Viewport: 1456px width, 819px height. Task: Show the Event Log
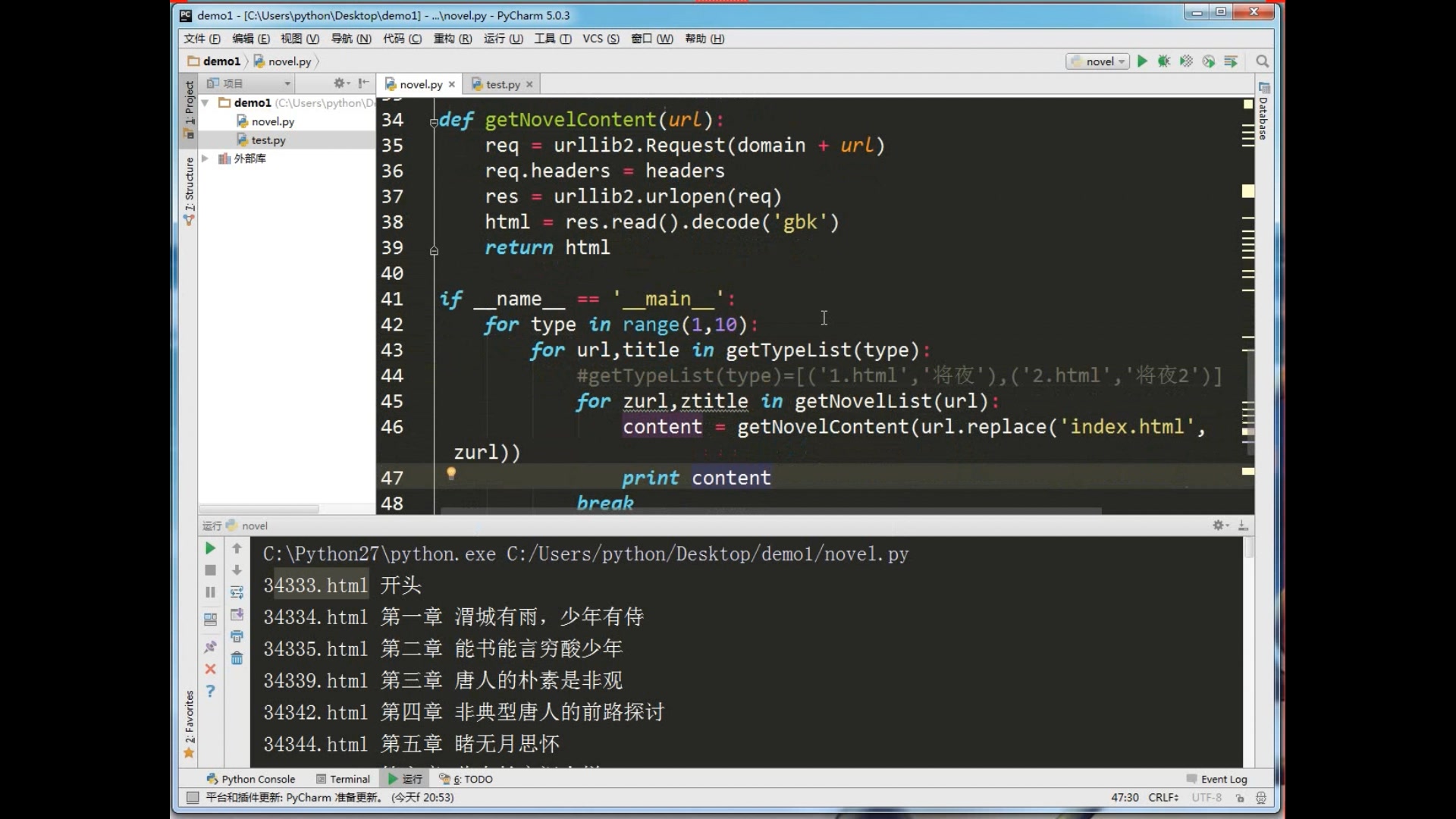pyautogui.click(x=1222, y=779)
